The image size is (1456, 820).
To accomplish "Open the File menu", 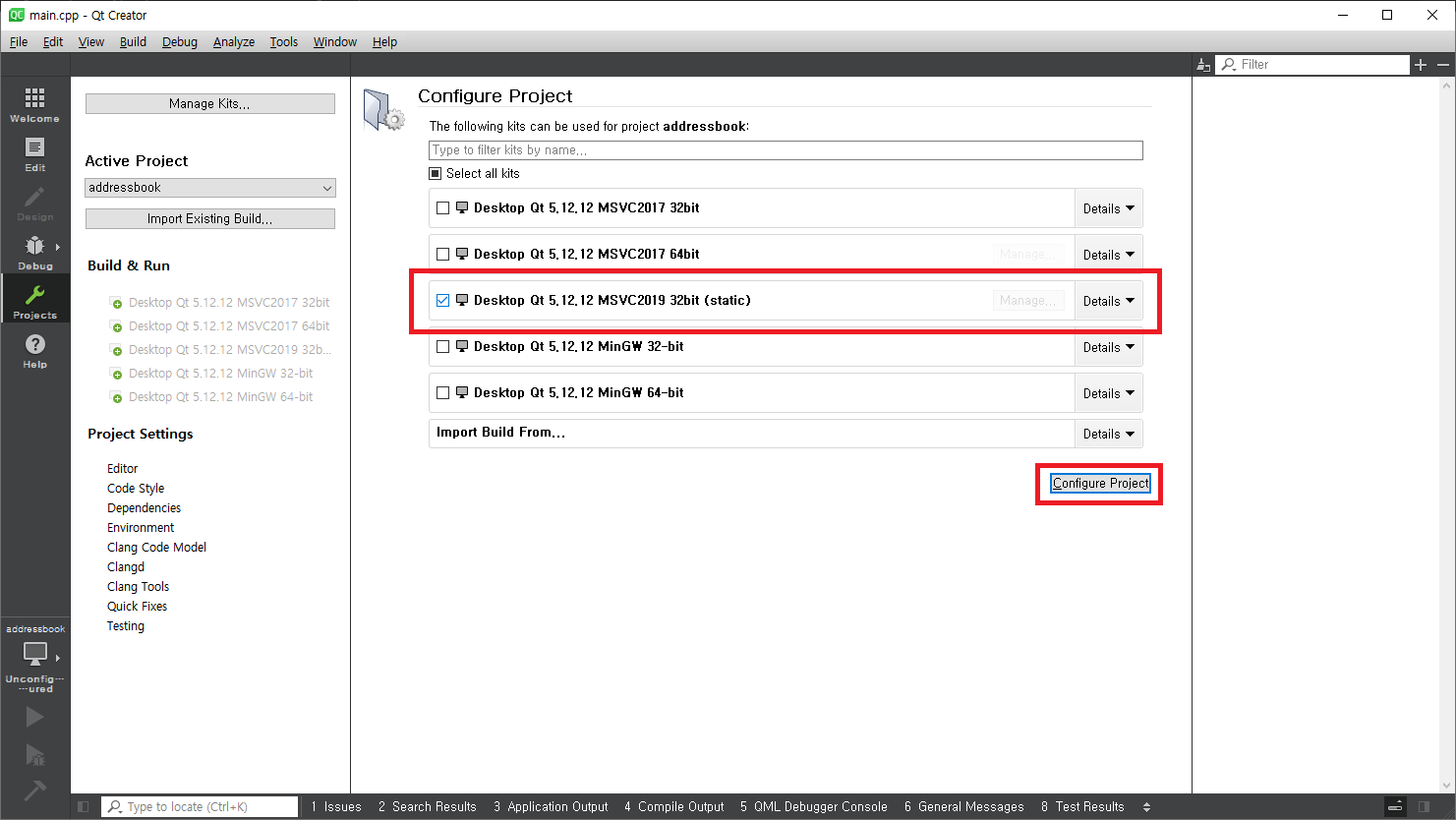I will pyautogui.click(x=19, y=41).
